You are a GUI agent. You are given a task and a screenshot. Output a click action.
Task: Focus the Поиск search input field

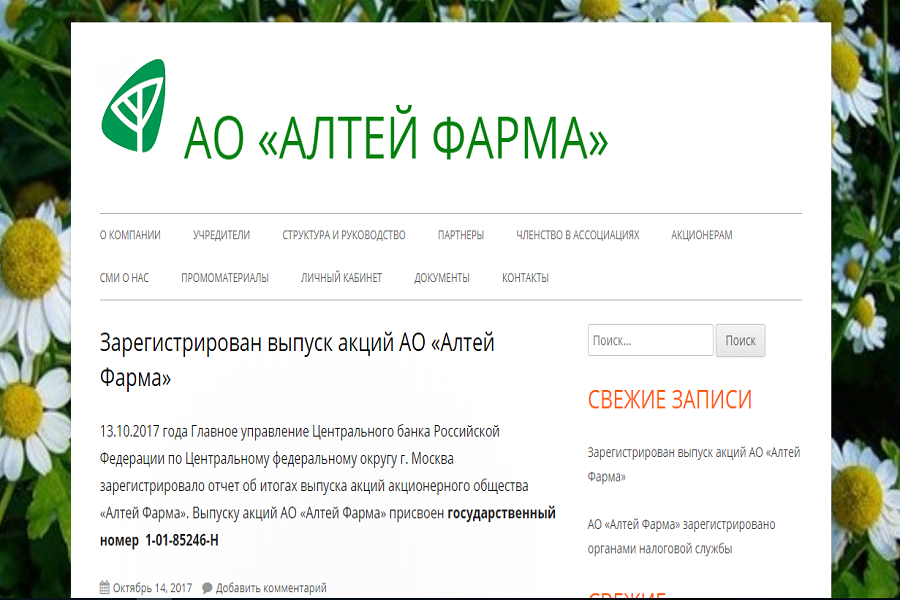click(650, 340)
